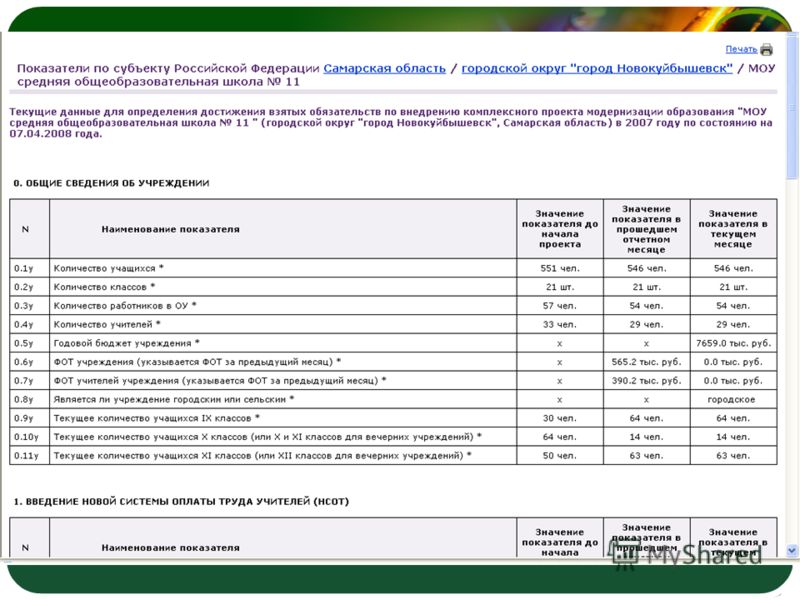Viewport: 800px width, 600px height.
Task: Click the row label "Годовой бюджет учреждения *"
Action: pos(127,343)
